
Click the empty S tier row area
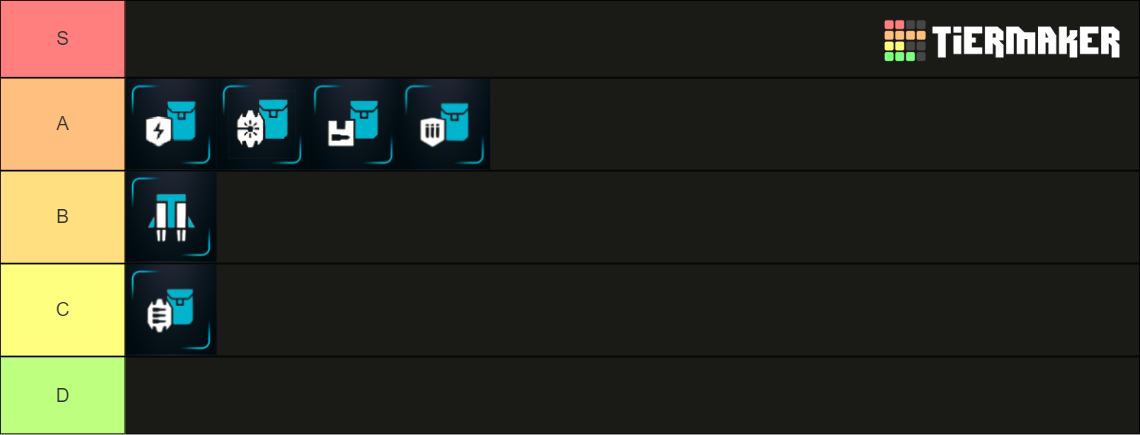[500, 39]
